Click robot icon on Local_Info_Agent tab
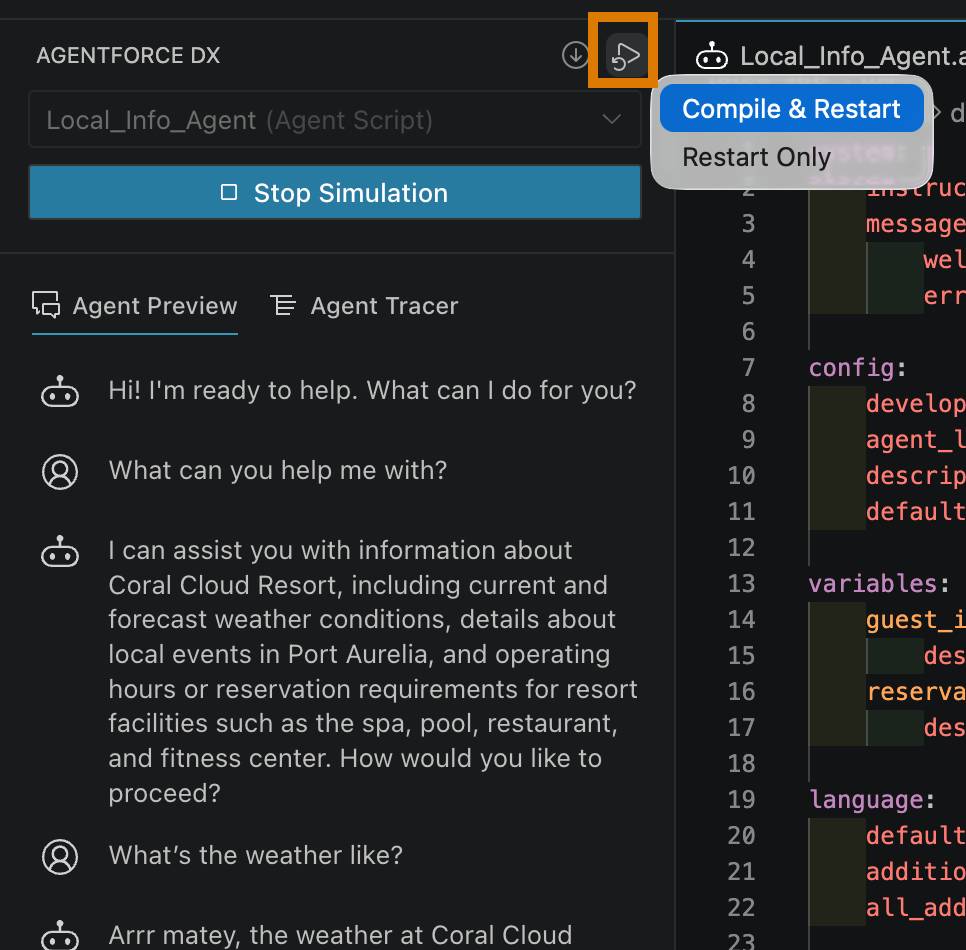966x950 pixels. point(712,56)
